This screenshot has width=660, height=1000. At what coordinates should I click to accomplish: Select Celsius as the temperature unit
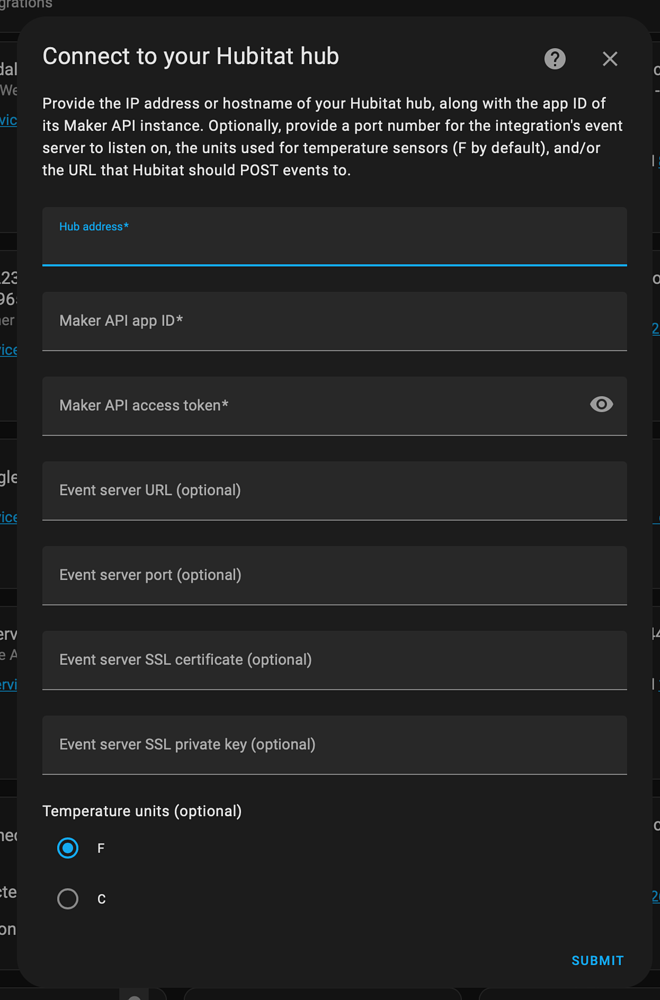pos(67,898)
